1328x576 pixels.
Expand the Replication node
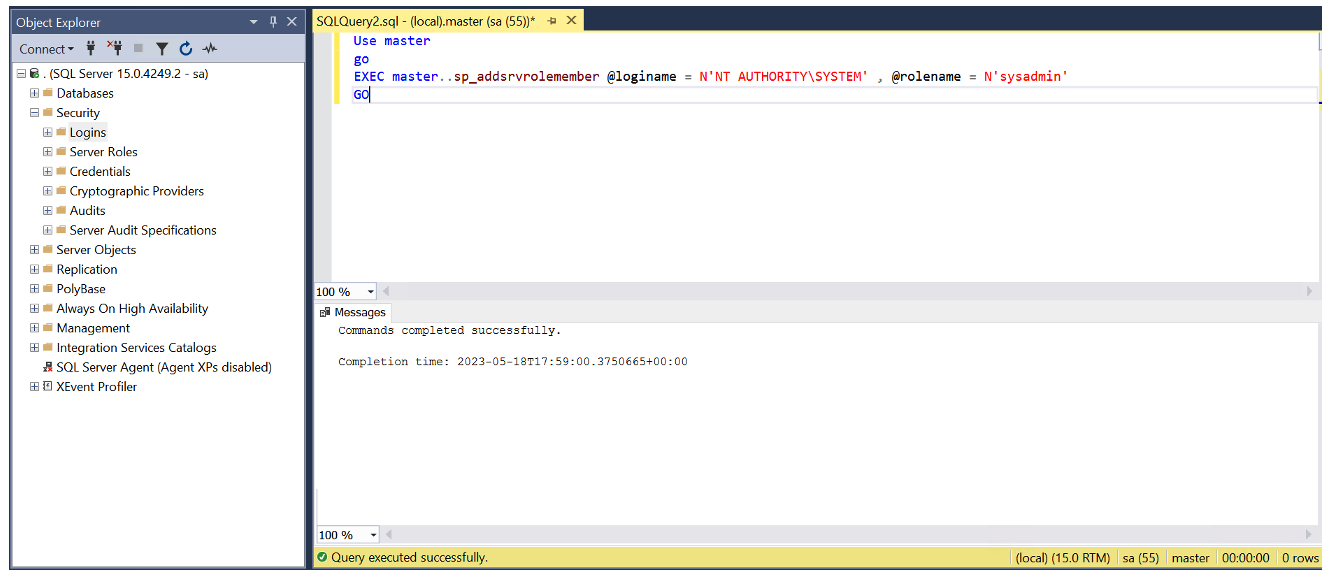coord(34,269)
